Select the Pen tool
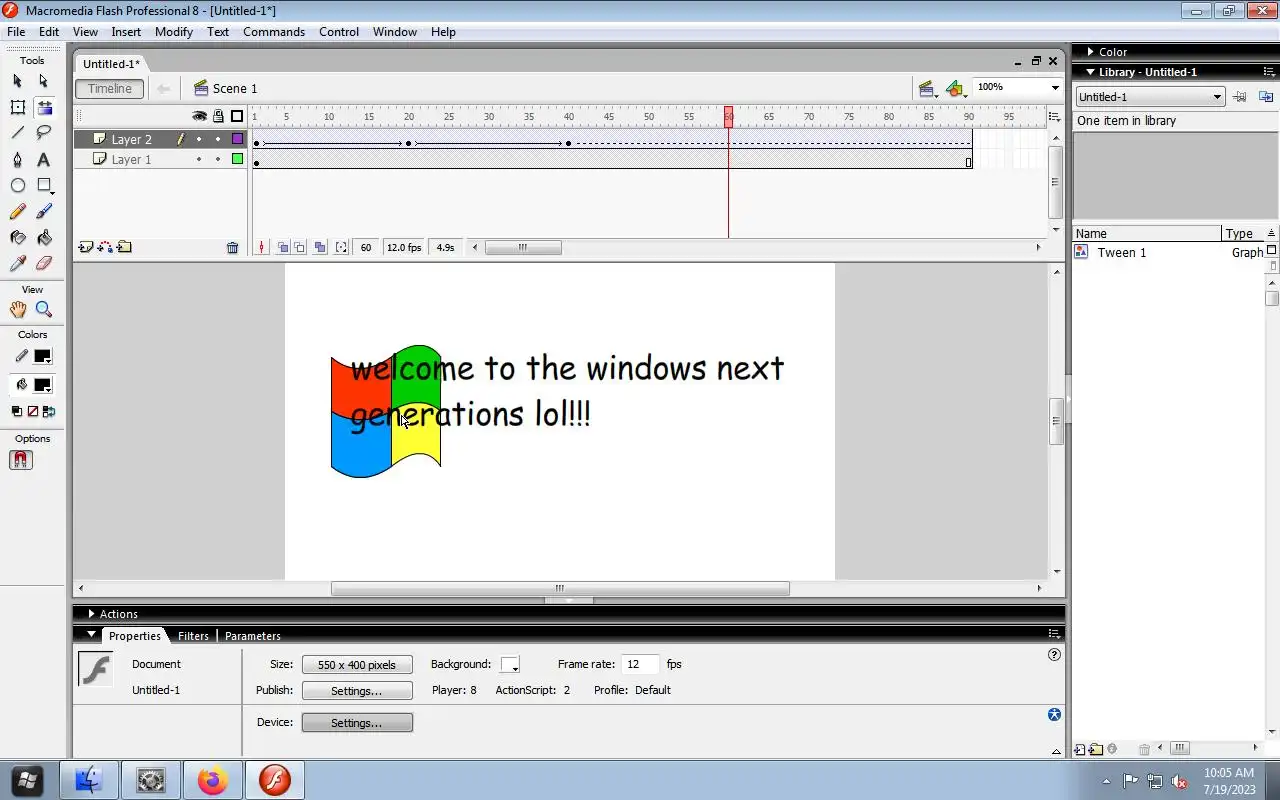1280x800 pixels. pos(17,160)
